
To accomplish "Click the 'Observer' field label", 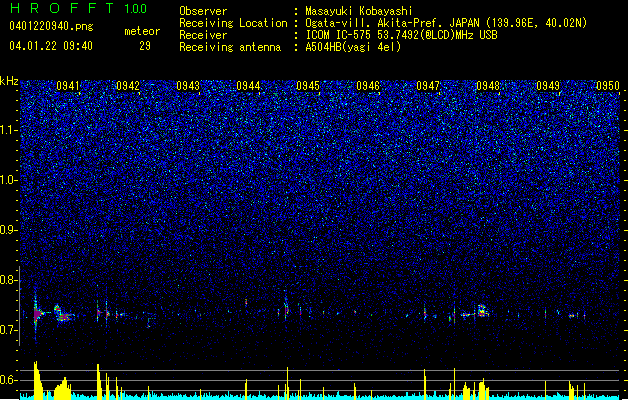I will 203,11.
